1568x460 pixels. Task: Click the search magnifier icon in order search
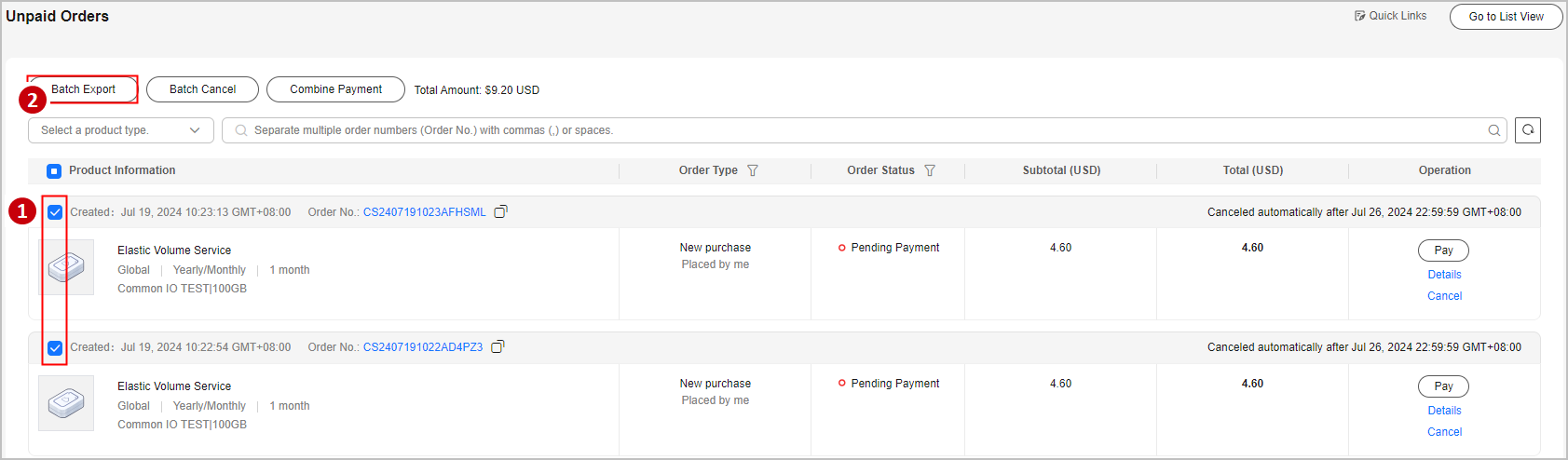(1494, 130)
